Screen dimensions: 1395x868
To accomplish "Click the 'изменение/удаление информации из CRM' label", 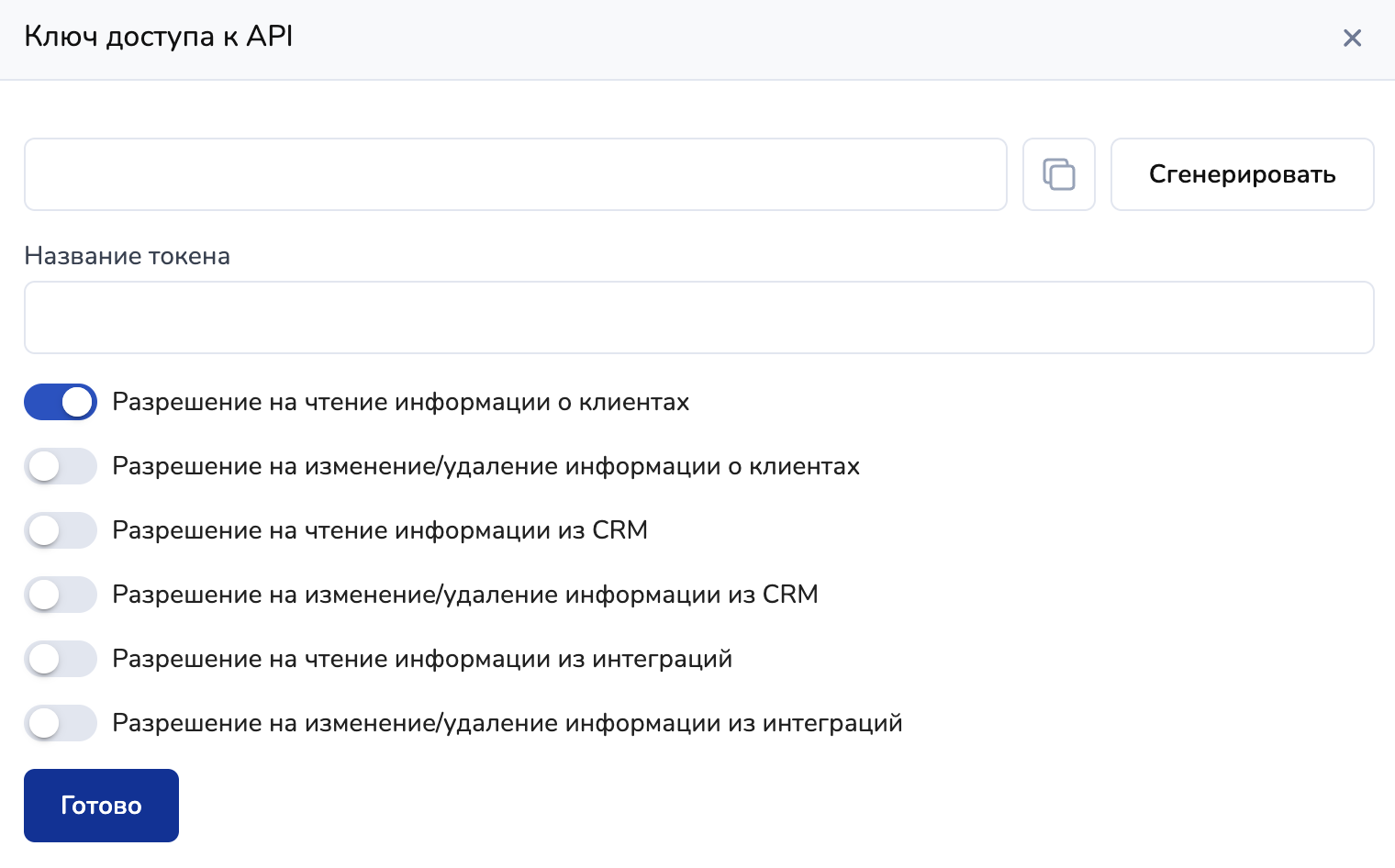I will coord(464,595).
